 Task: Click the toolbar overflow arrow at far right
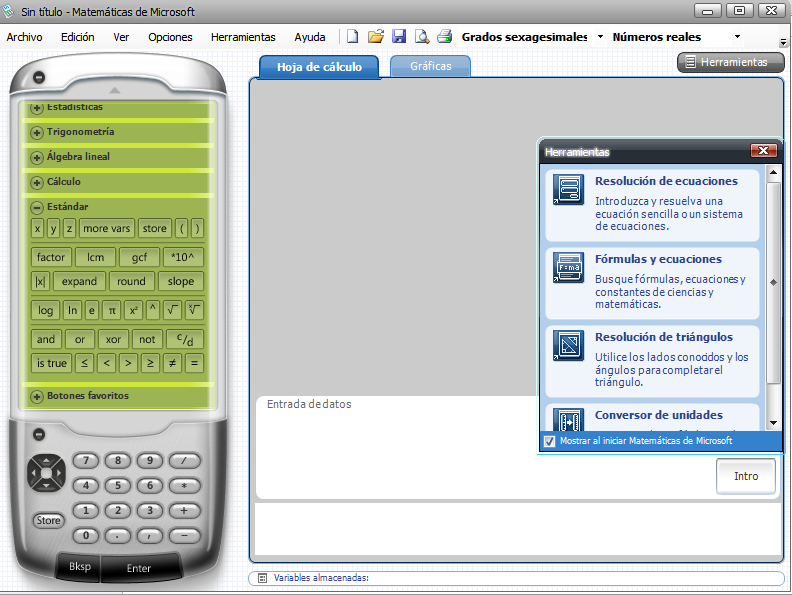pyautogui.click(x=783, y=42)
